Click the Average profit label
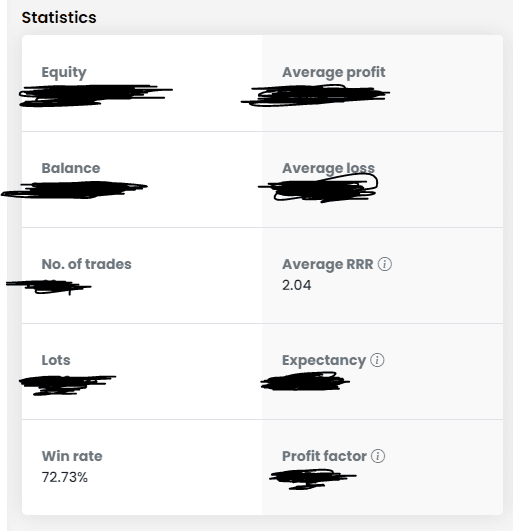 click(334, 72)
